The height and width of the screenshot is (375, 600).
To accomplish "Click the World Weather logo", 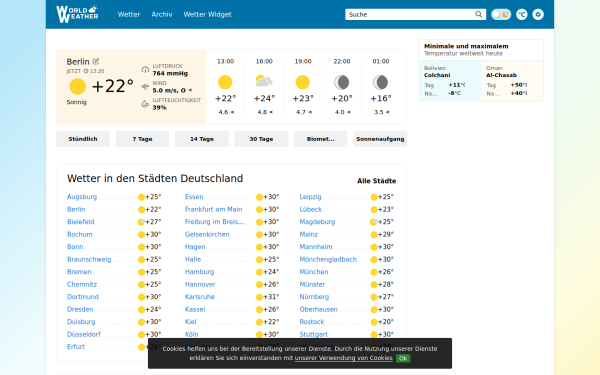I will [77, 14].
